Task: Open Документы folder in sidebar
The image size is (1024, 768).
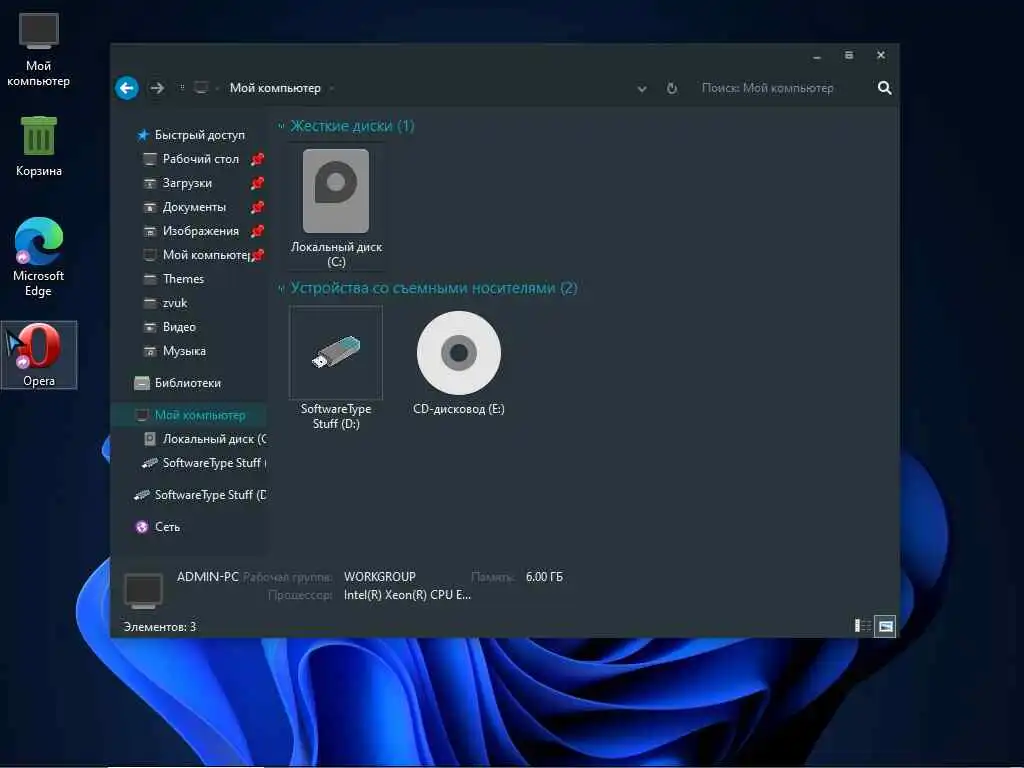Action: point(185,208)
